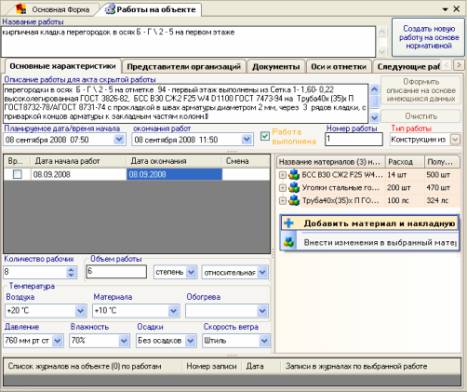
Task: Click the blue plus icon for adding material
Action: click(x=289, y=223)
